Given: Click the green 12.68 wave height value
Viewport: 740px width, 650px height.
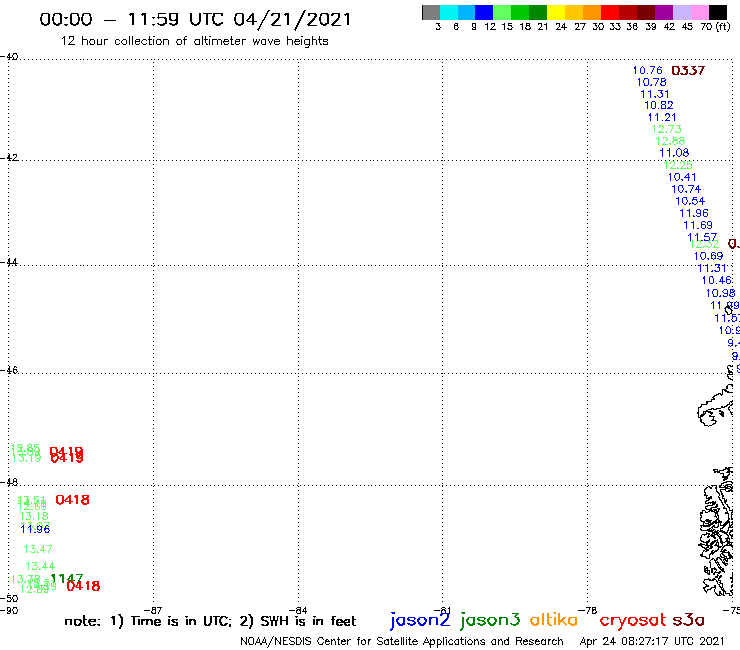Looking at the screenshot, I should coord(670,141).
